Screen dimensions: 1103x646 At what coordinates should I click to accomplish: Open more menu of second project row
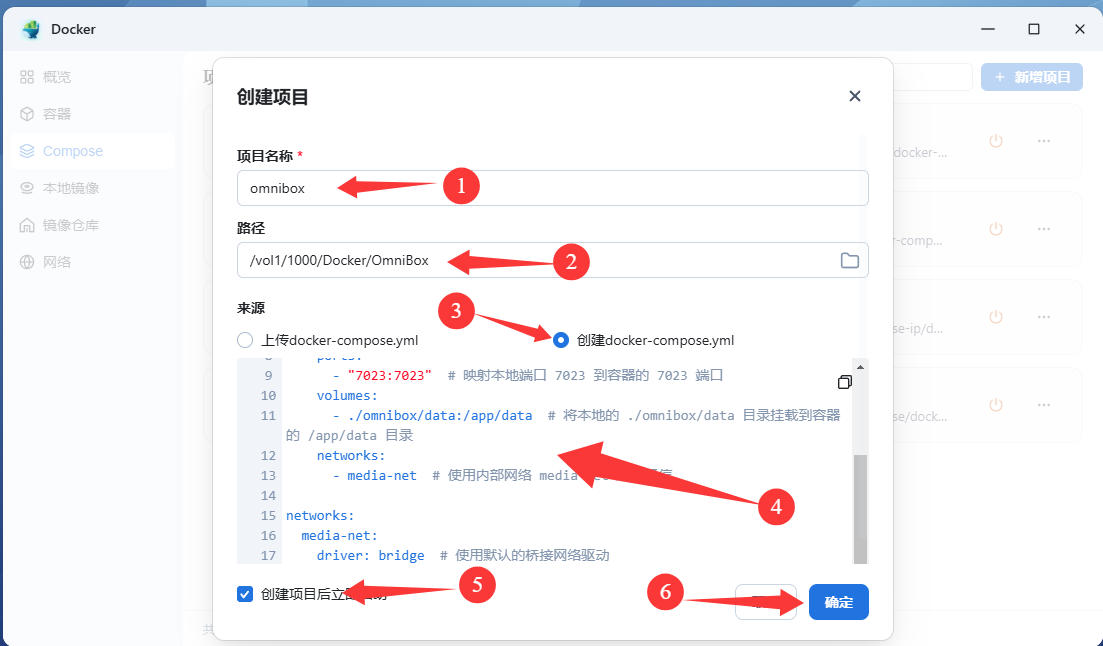[x=1044, y=229]
